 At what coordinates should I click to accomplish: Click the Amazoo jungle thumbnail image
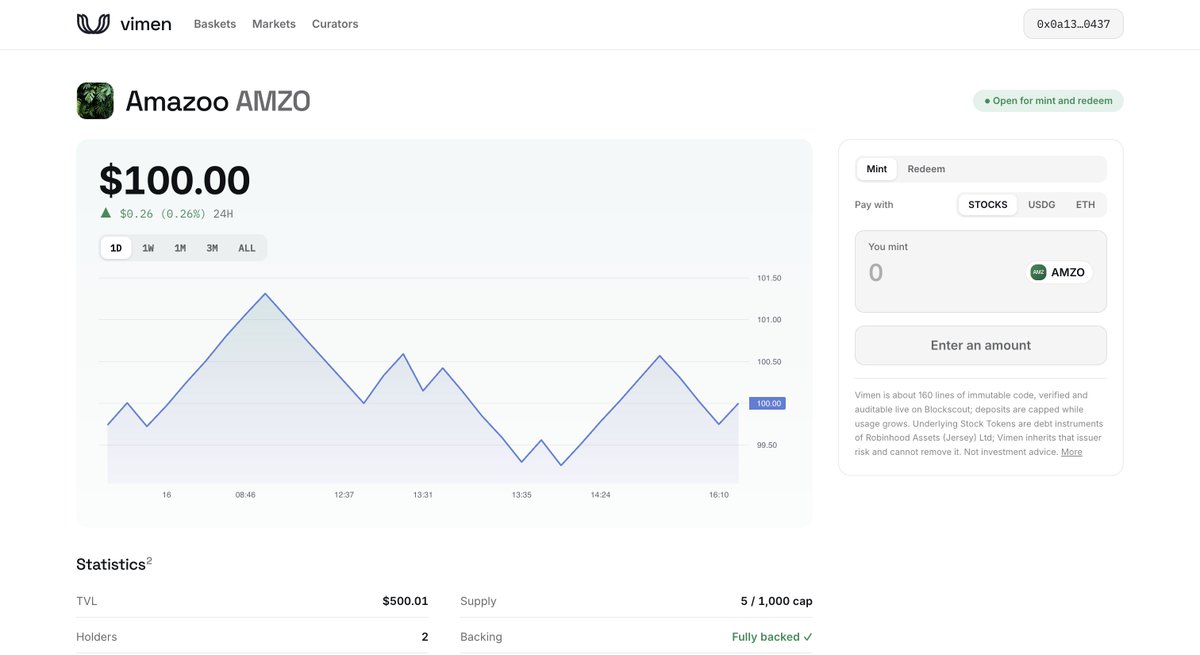click(95, 101)
